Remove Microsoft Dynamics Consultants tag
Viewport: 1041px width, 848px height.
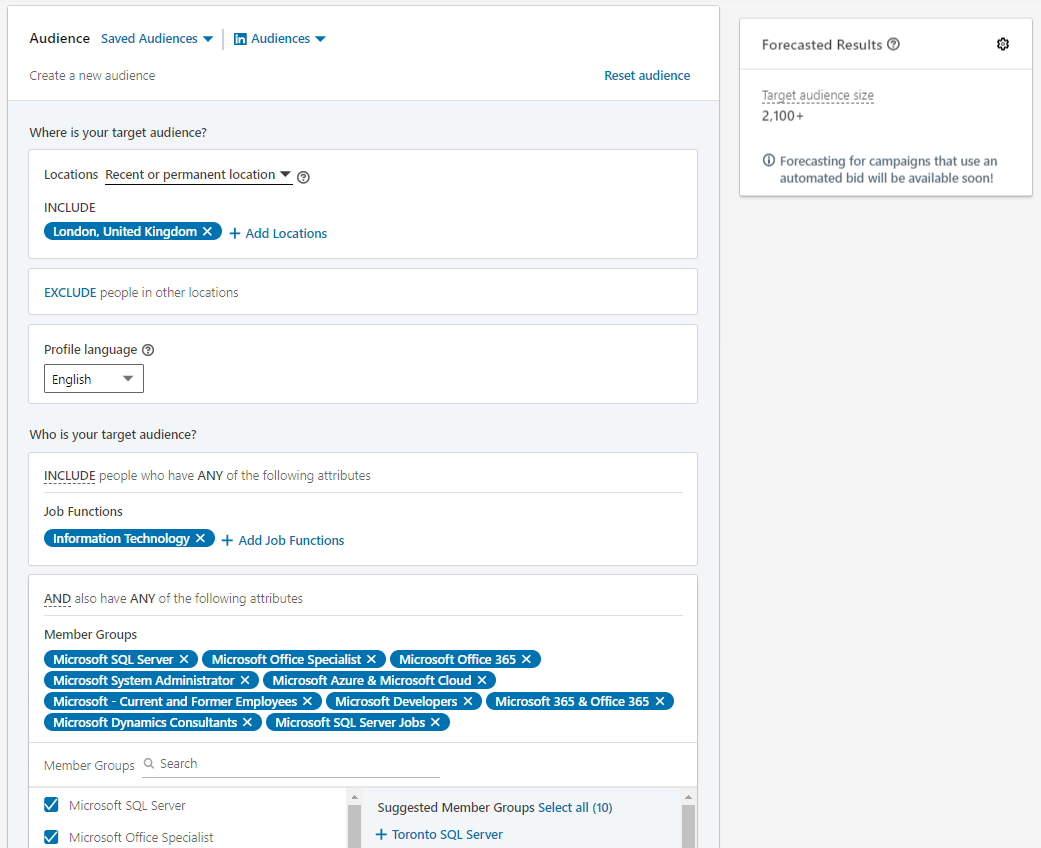click(x=248, y=722)
